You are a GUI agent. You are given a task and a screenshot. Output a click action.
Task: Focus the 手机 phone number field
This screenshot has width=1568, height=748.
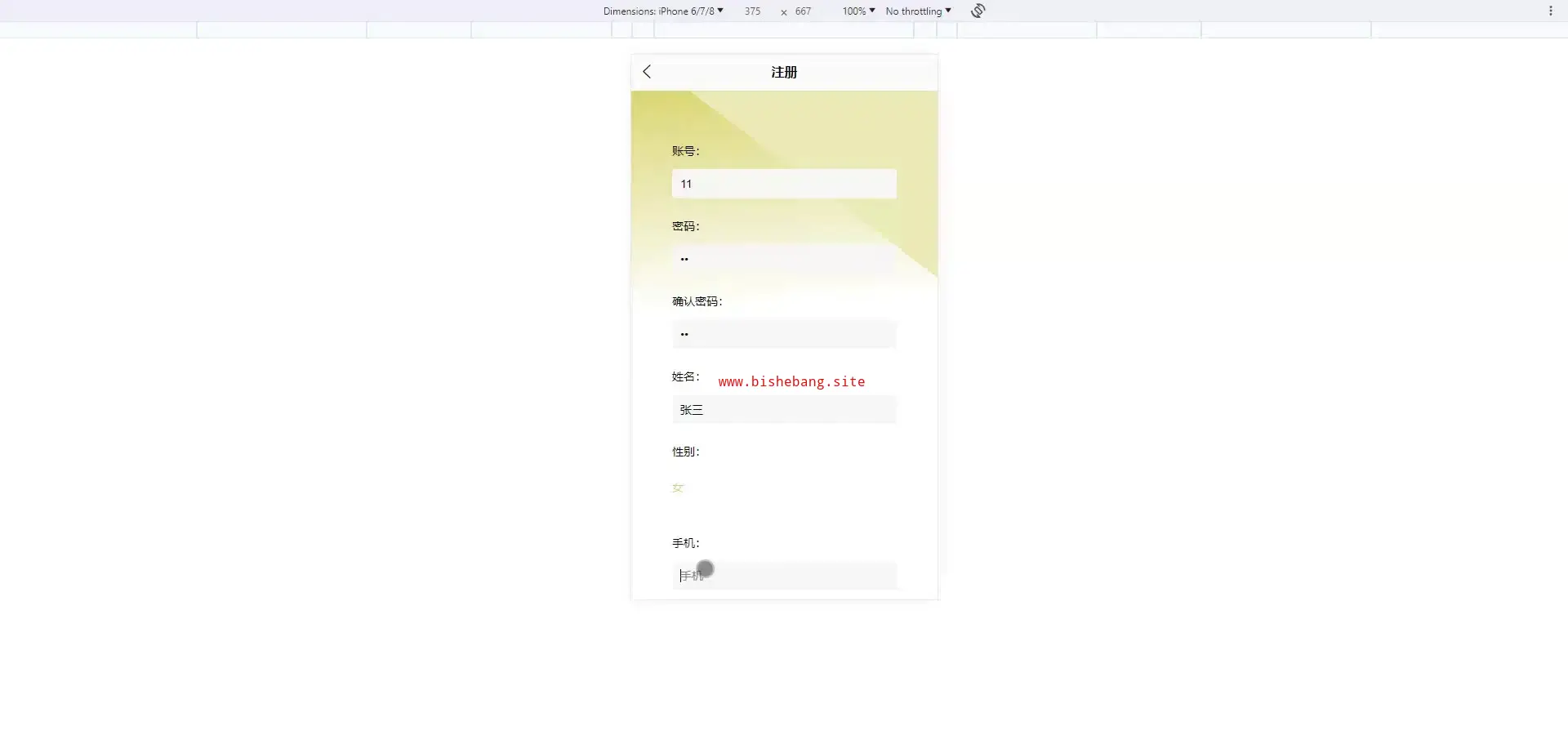coord(784,576)
